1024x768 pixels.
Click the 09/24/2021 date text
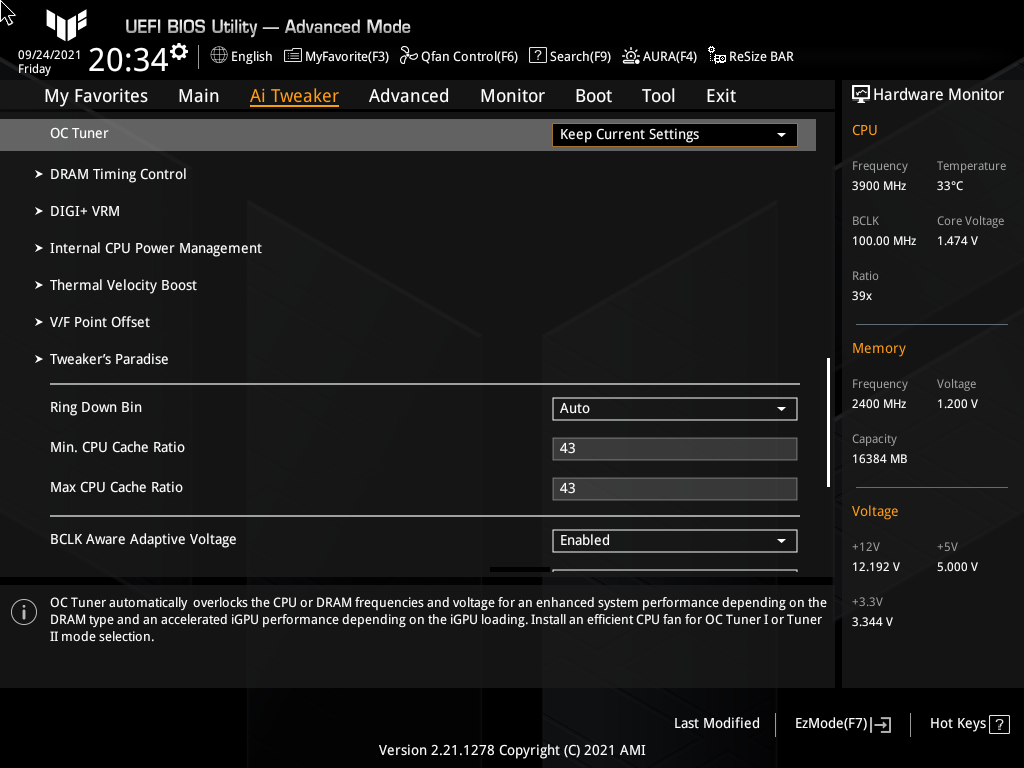[x=49, y=55]
